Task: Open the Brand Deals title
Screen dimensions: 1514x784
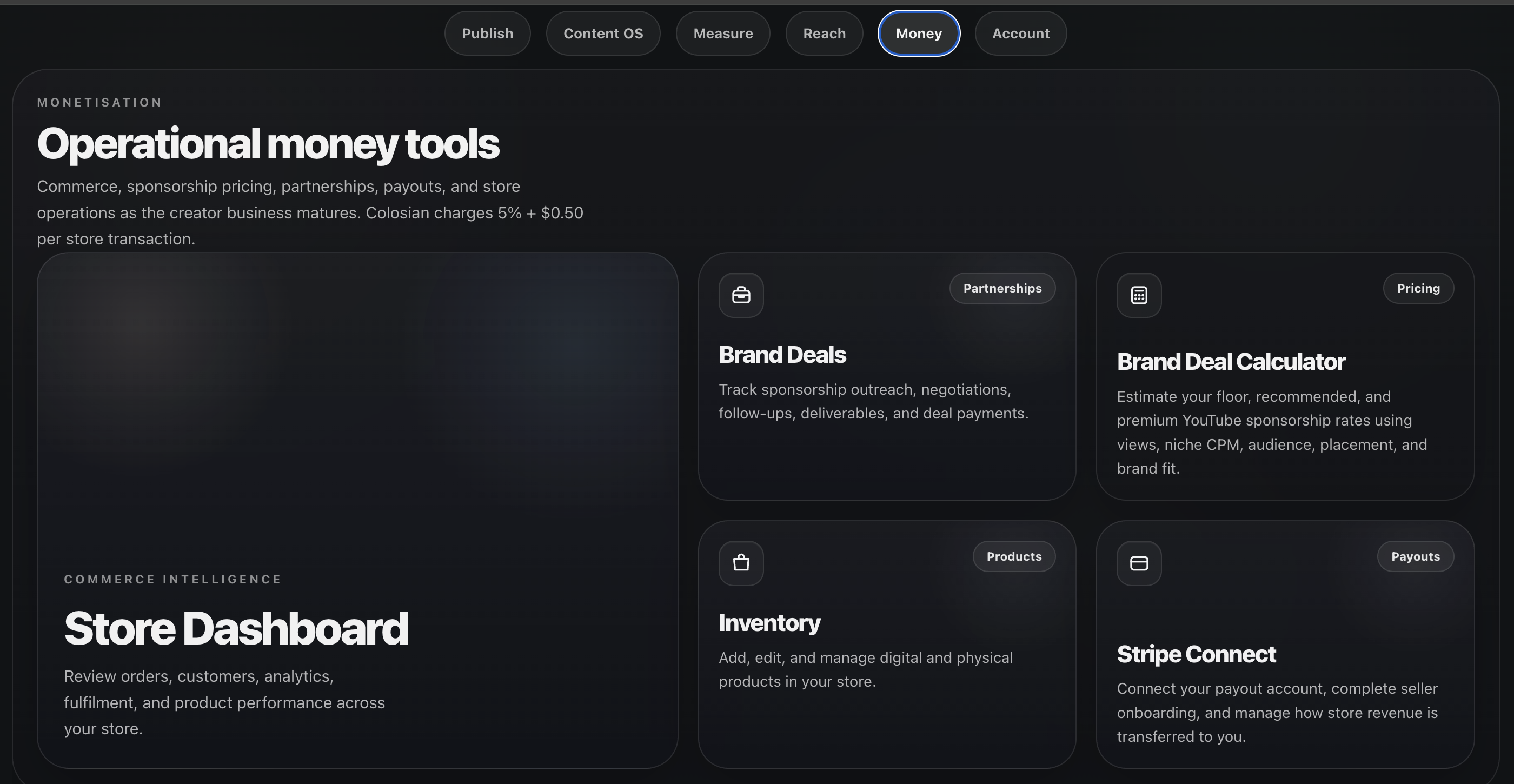Action: tap(782, 354)
